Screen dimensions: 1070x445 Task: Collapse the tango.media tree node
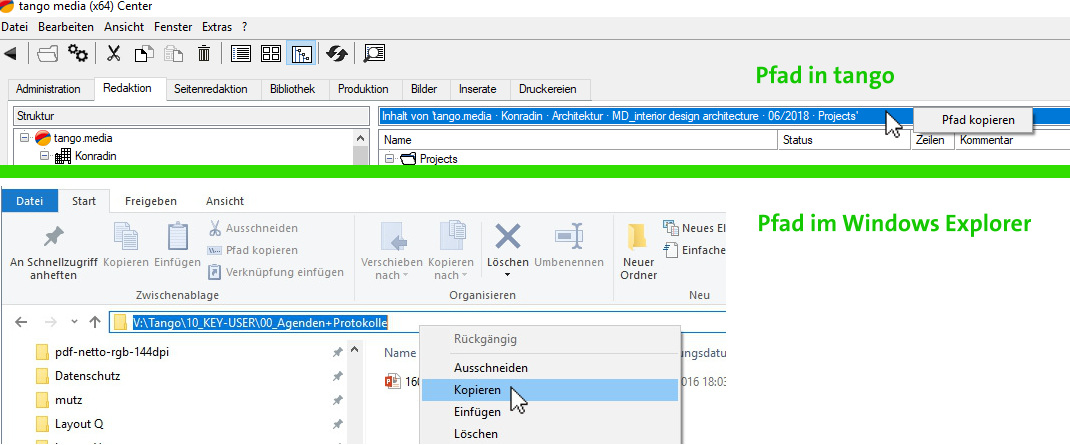pos(25,138)
